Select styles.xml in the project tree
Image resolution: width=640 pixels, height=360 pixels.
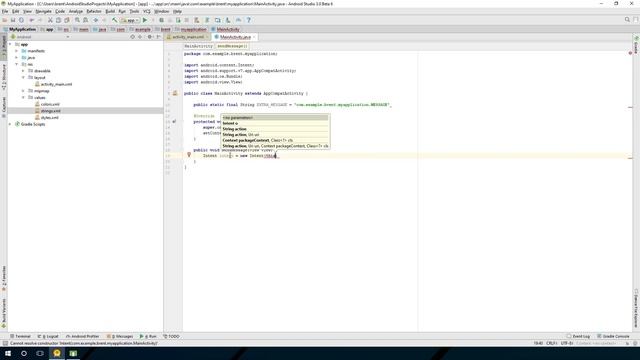(49, 118)
